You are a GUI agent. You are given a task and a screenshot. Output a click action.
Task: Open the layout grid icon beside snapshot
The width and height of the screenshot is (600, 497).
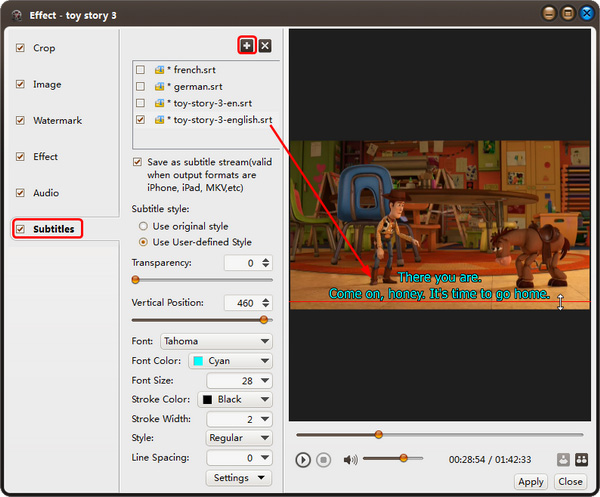coord(581,460)
